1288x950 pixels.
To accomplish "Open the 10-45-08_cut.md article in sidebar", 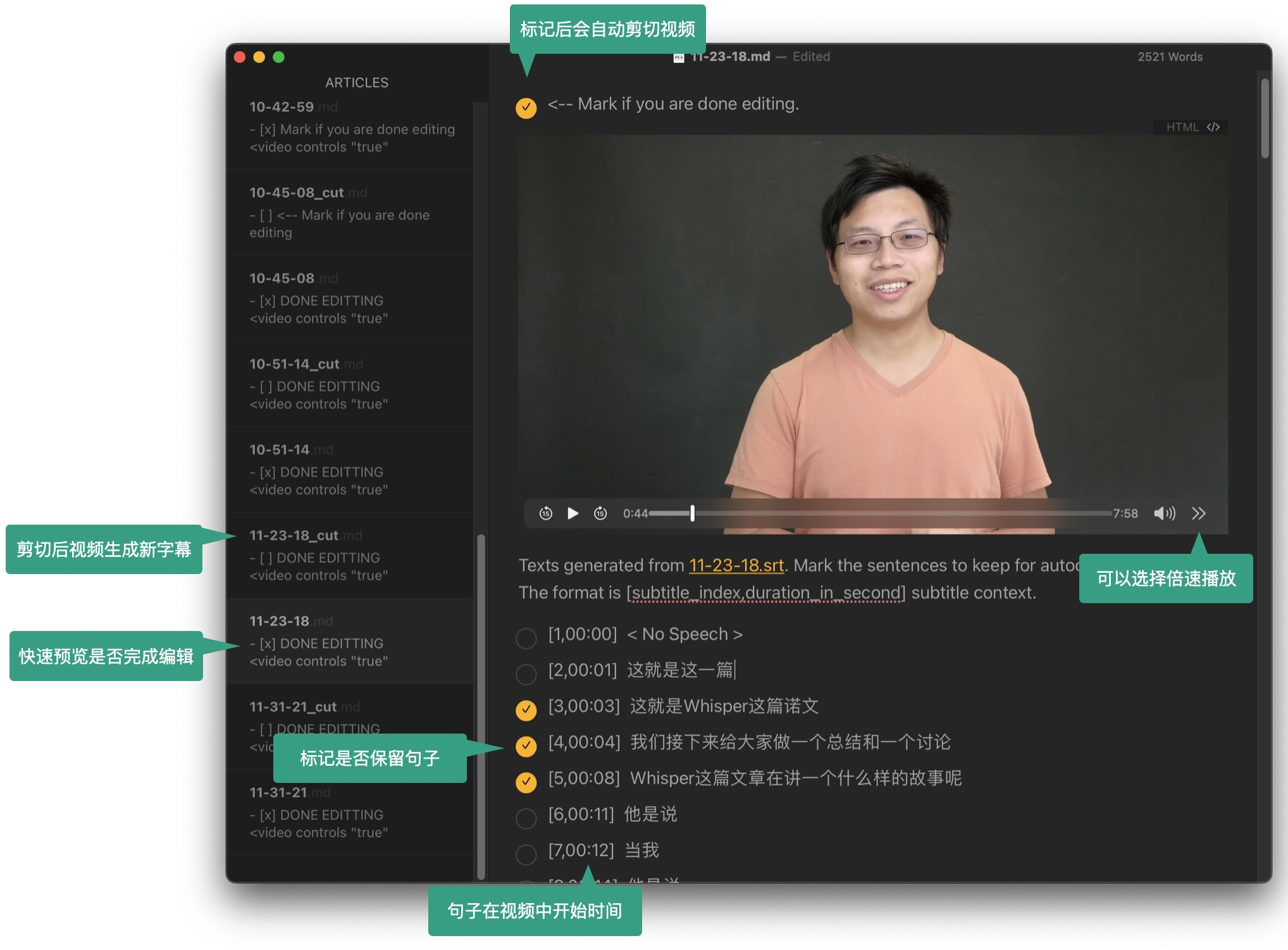I will (350, 212).
